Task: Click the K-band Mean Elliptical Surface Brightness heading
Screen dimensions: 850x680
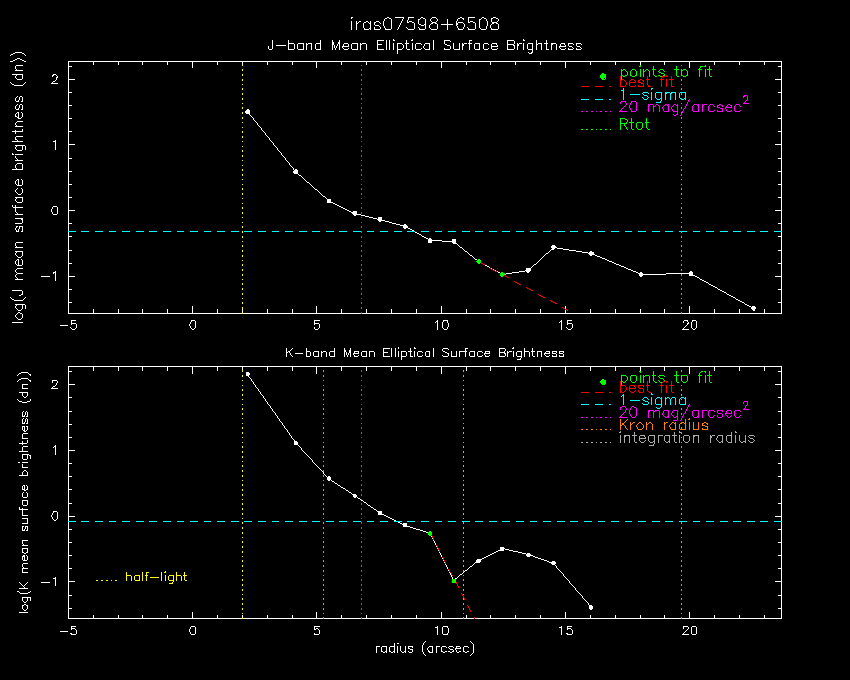Action: tap(424, 353)
